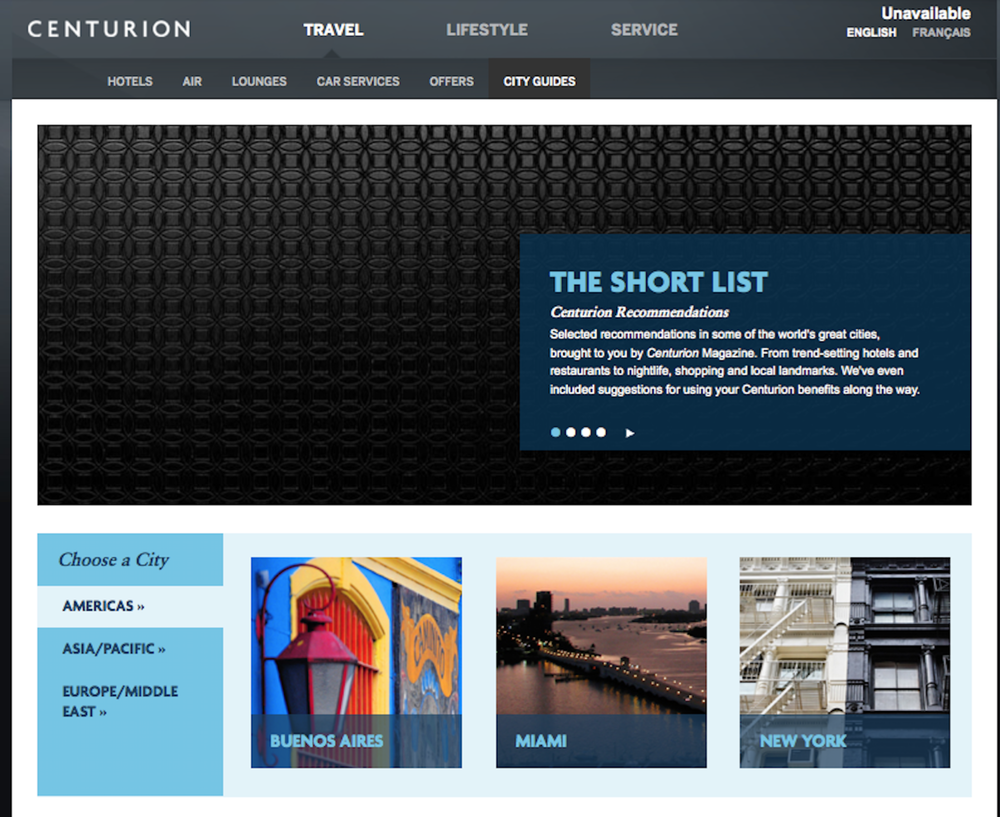The image size is (1000, 817).
Task: Switch language to Français
Action: click(x=941, y=33)
